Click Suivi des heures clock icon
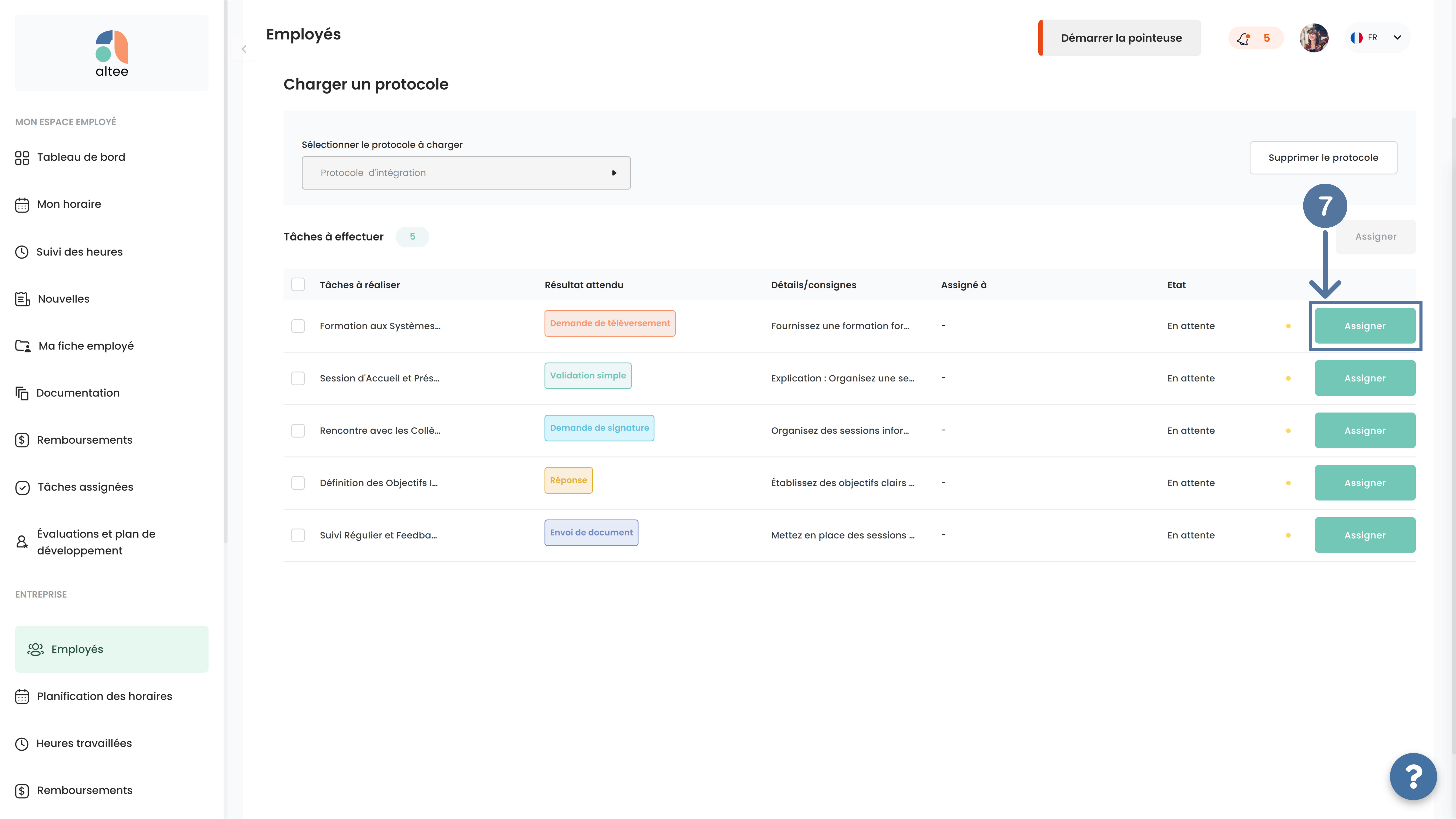The width and height of the screenshot is (1456, 819). (x=22, y=252)
